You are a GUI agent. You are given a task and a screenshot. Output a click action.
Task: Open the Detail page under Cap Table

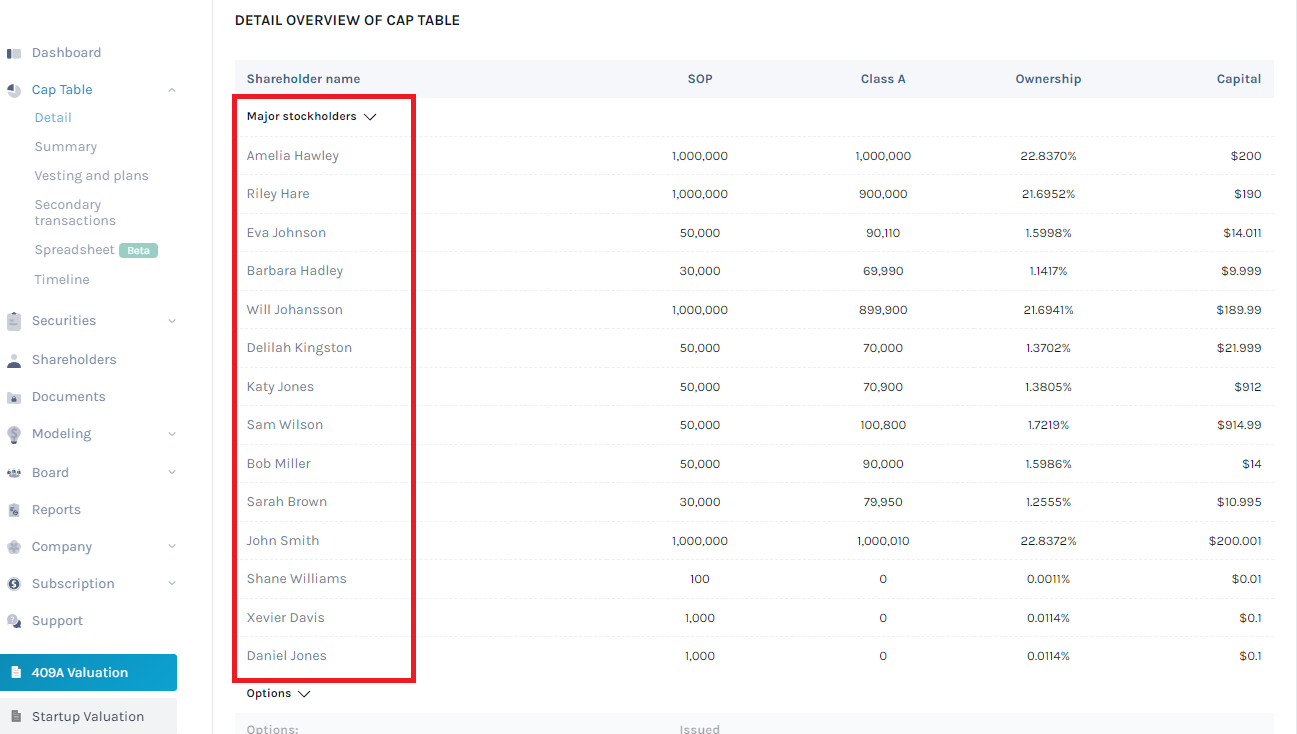(52, 117)
